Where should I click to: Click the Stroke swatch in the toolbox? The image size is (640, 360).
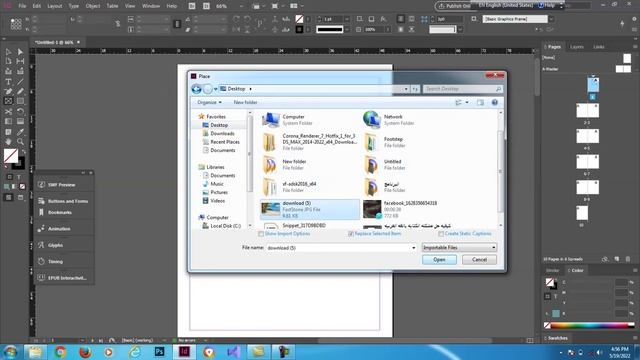click(x=18, y=164)
